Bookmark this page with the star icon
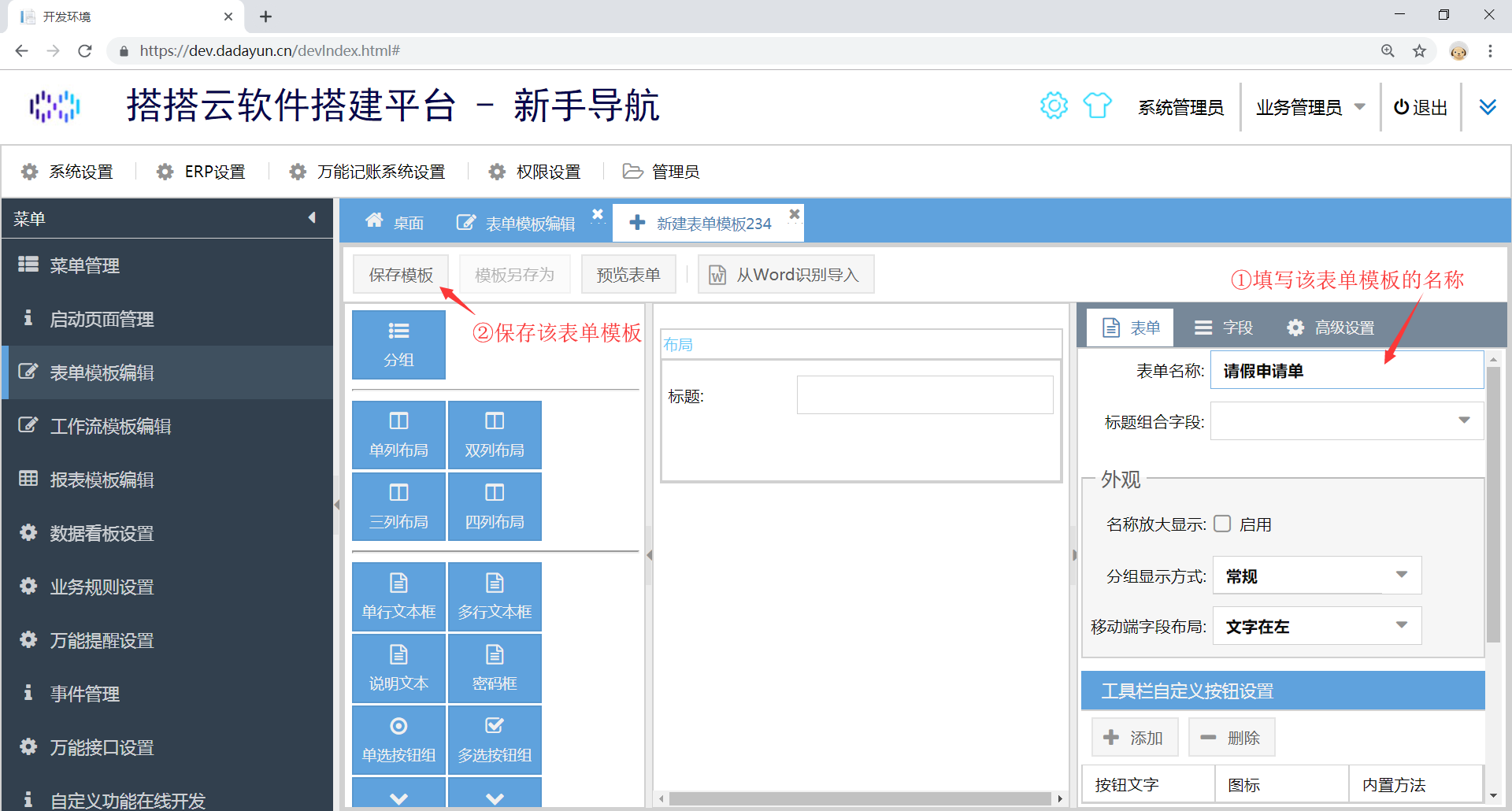The image size is (1512, 811). [1419, 51]
